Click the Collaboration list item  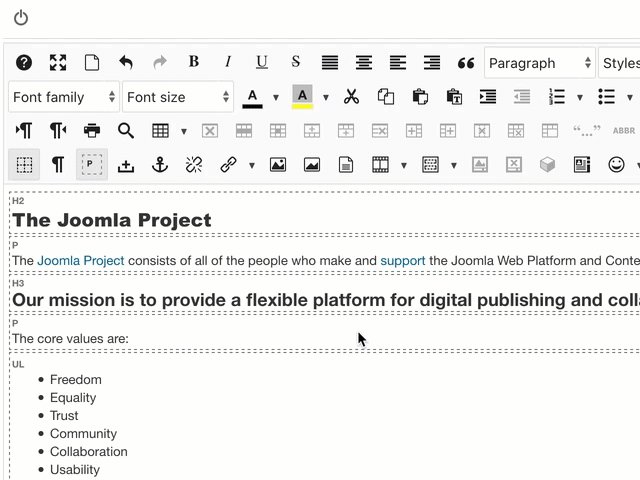[89, 452]
